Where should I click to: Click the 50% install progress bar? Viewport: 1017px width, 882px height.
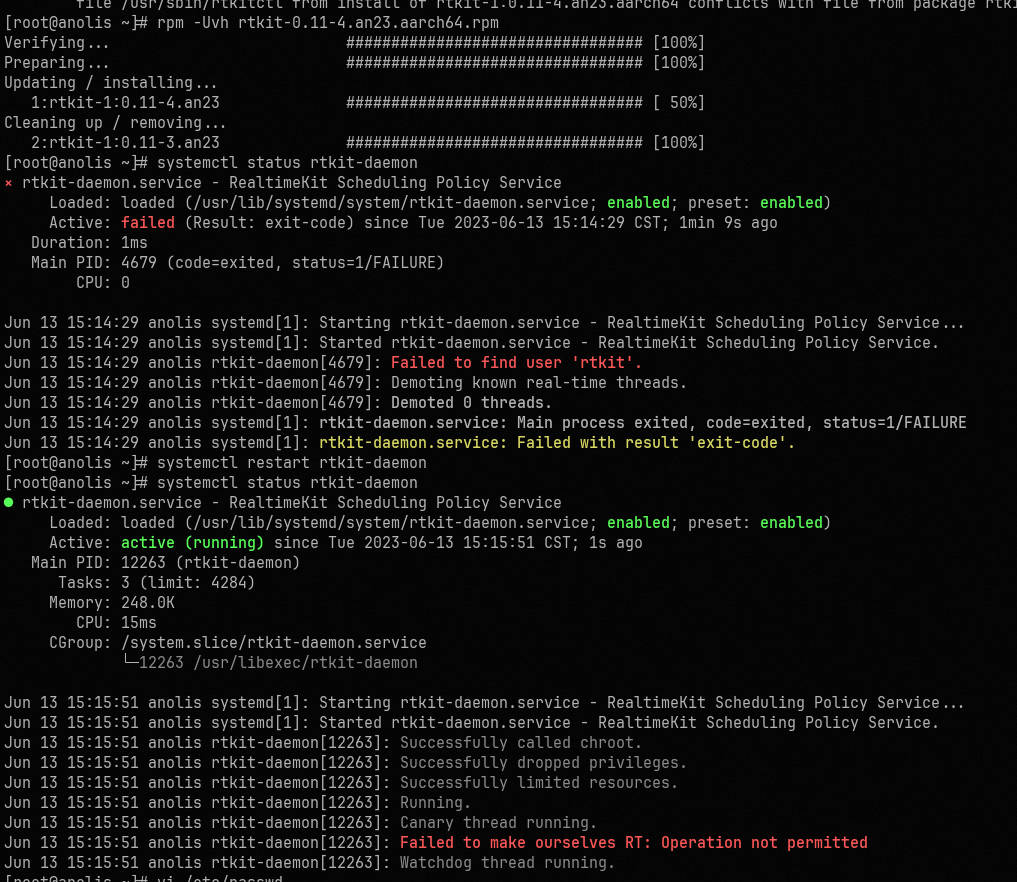[x=494, y=103]
